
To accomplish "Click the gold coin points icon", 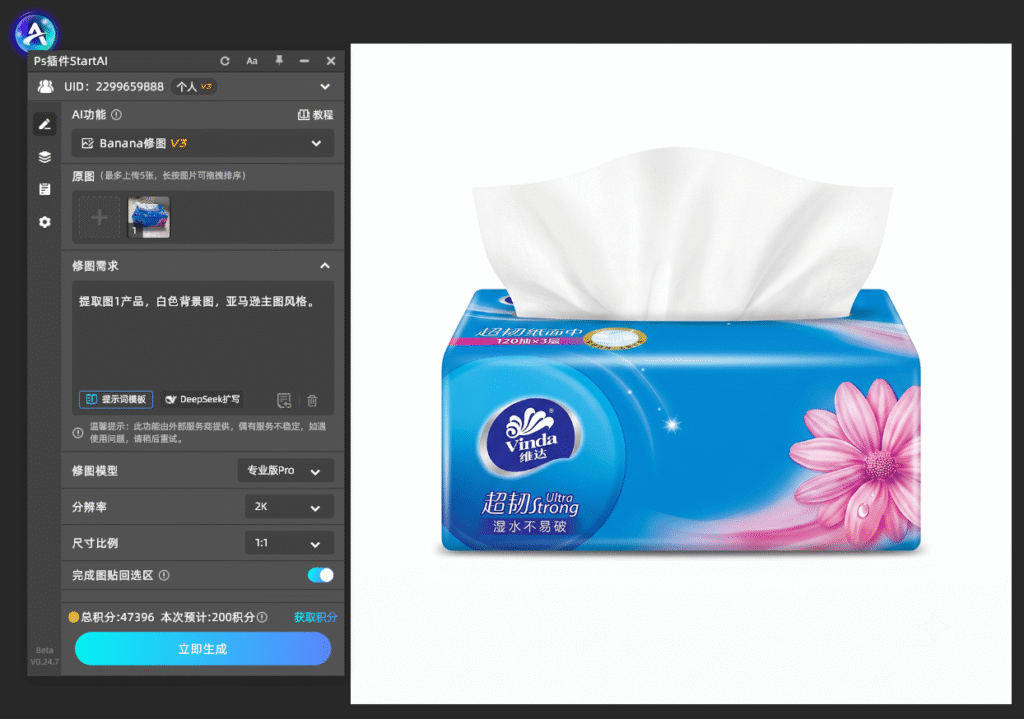I will coord(74,616).
